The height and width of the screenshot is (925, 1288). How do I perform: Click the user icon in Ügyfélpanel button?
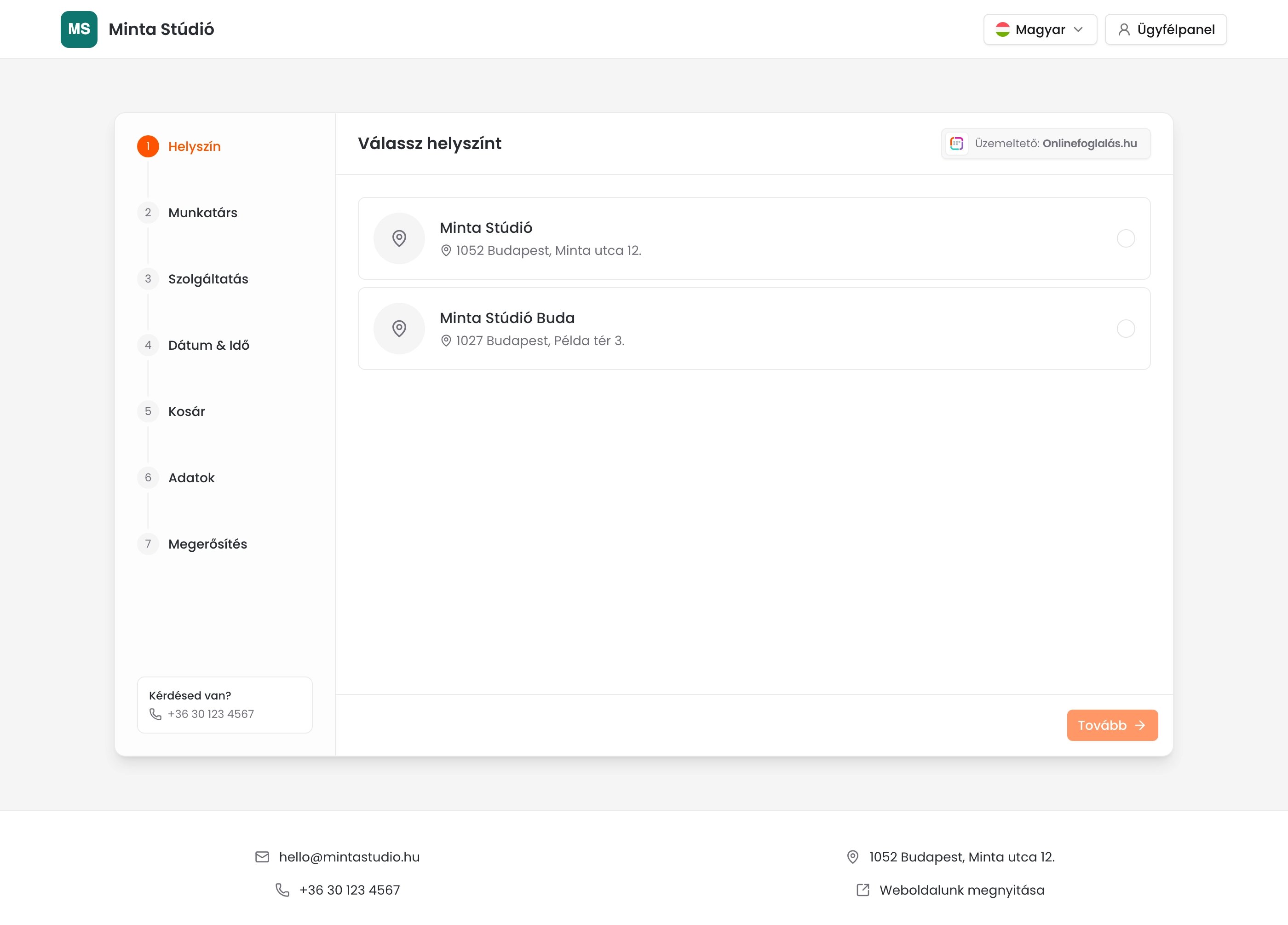coord(1123,29)
